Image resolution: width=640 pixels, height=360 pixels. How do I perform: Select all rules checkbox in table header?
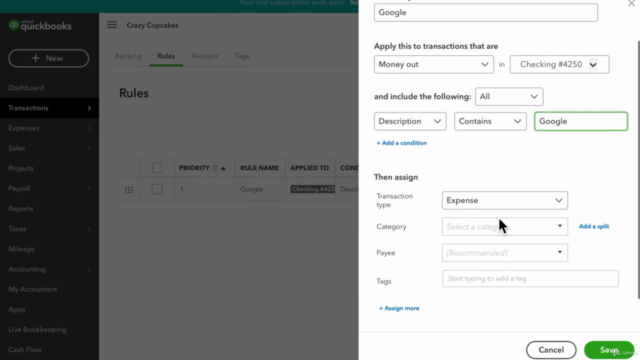[157, 168]
